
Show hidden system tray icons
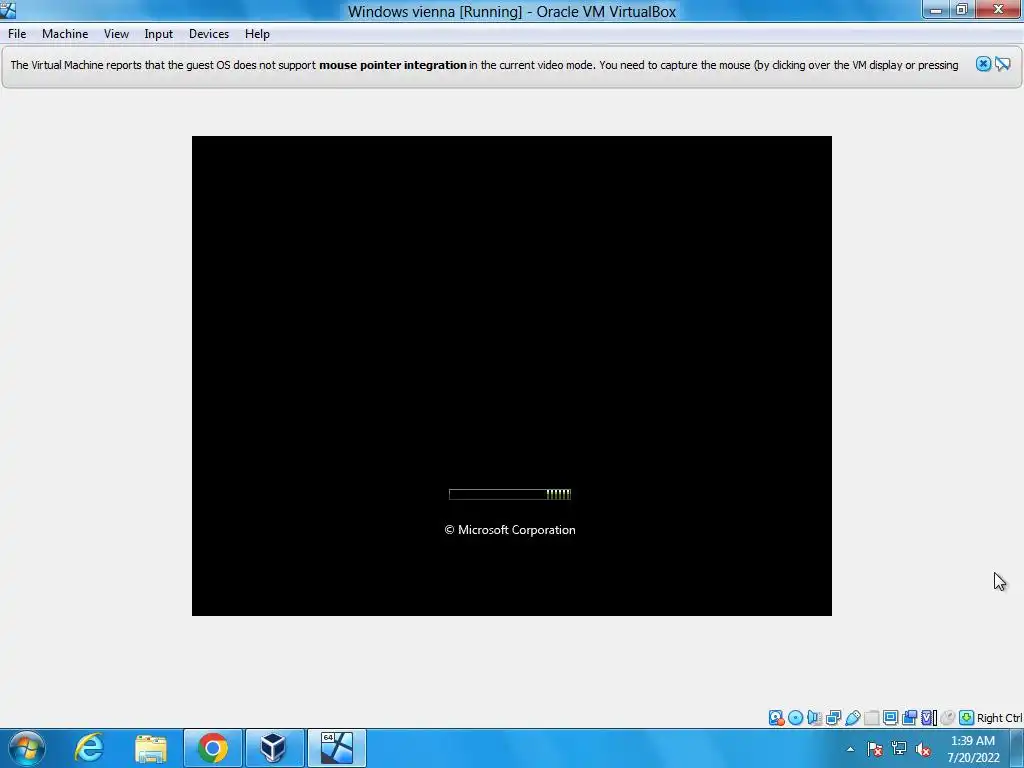[850, 749]
